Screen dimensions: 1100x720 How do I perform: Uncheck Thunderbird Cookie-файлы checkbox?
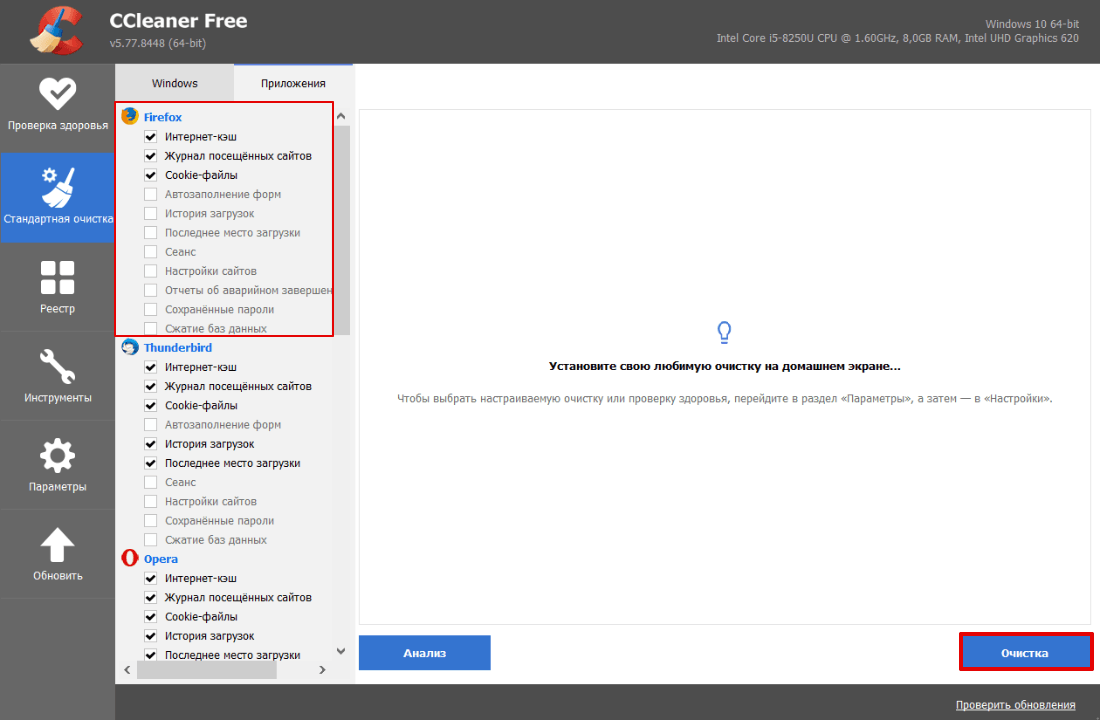click(150, 405)
